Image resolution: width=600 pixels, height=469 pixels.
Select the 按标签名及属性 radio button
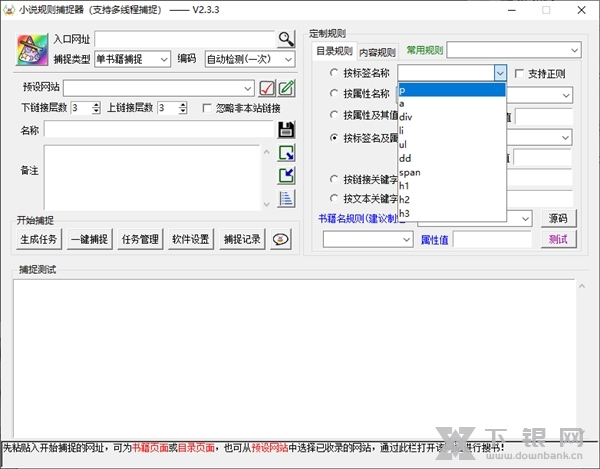coord(334,138)
